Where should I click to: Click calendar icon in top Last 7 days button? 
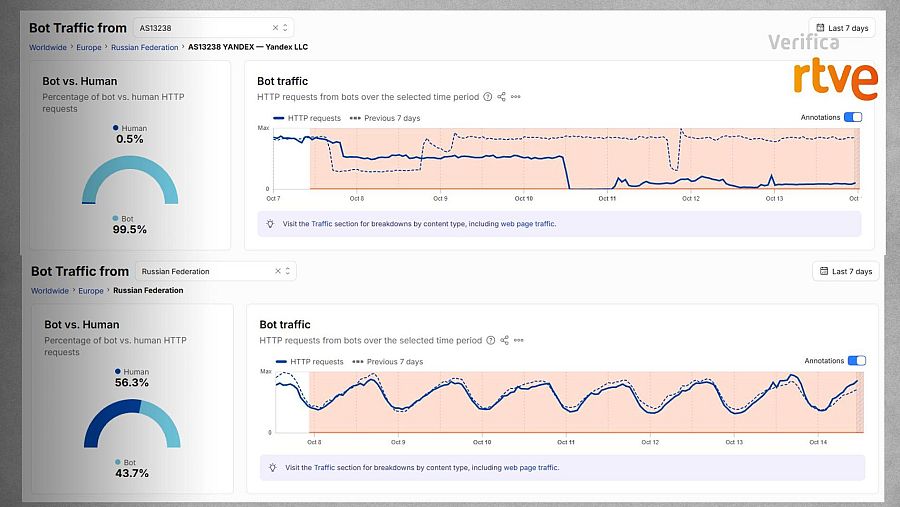pos(820,28)
